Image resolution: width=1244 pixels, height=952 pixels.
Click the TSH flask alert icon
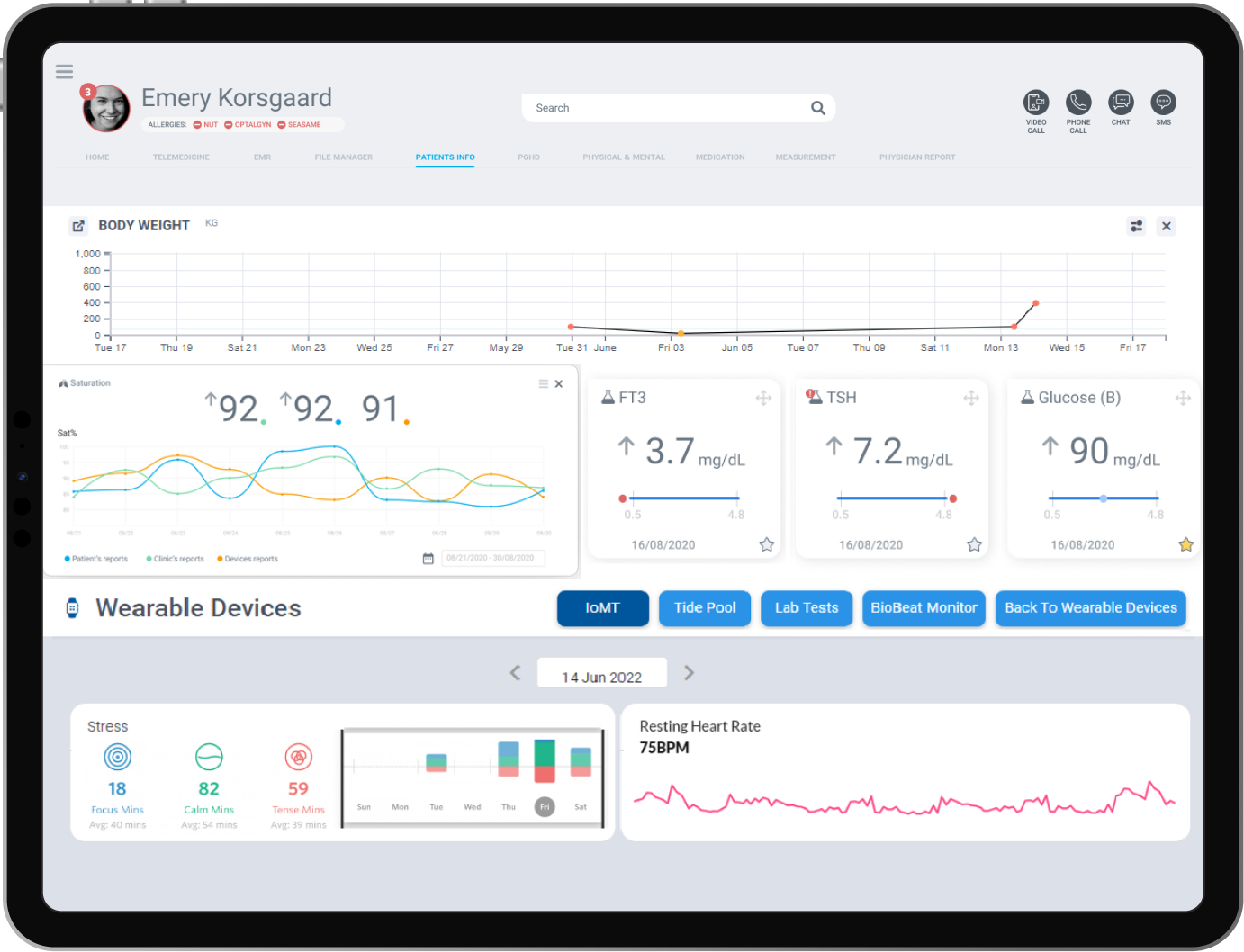pos(814,397)
